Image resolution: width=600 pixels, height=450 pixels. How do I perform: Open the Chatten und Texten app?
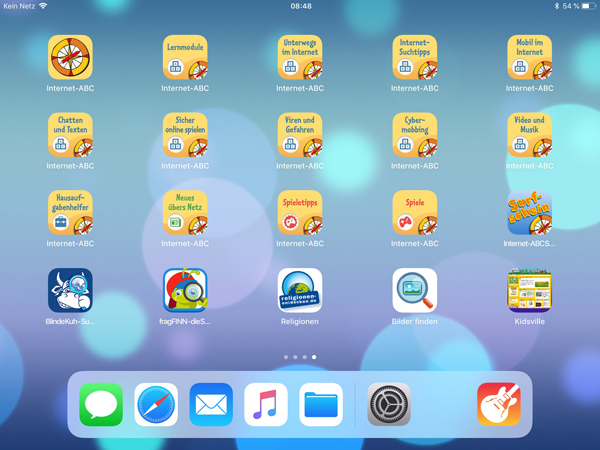pyautogui.click(x=70, y=135)
